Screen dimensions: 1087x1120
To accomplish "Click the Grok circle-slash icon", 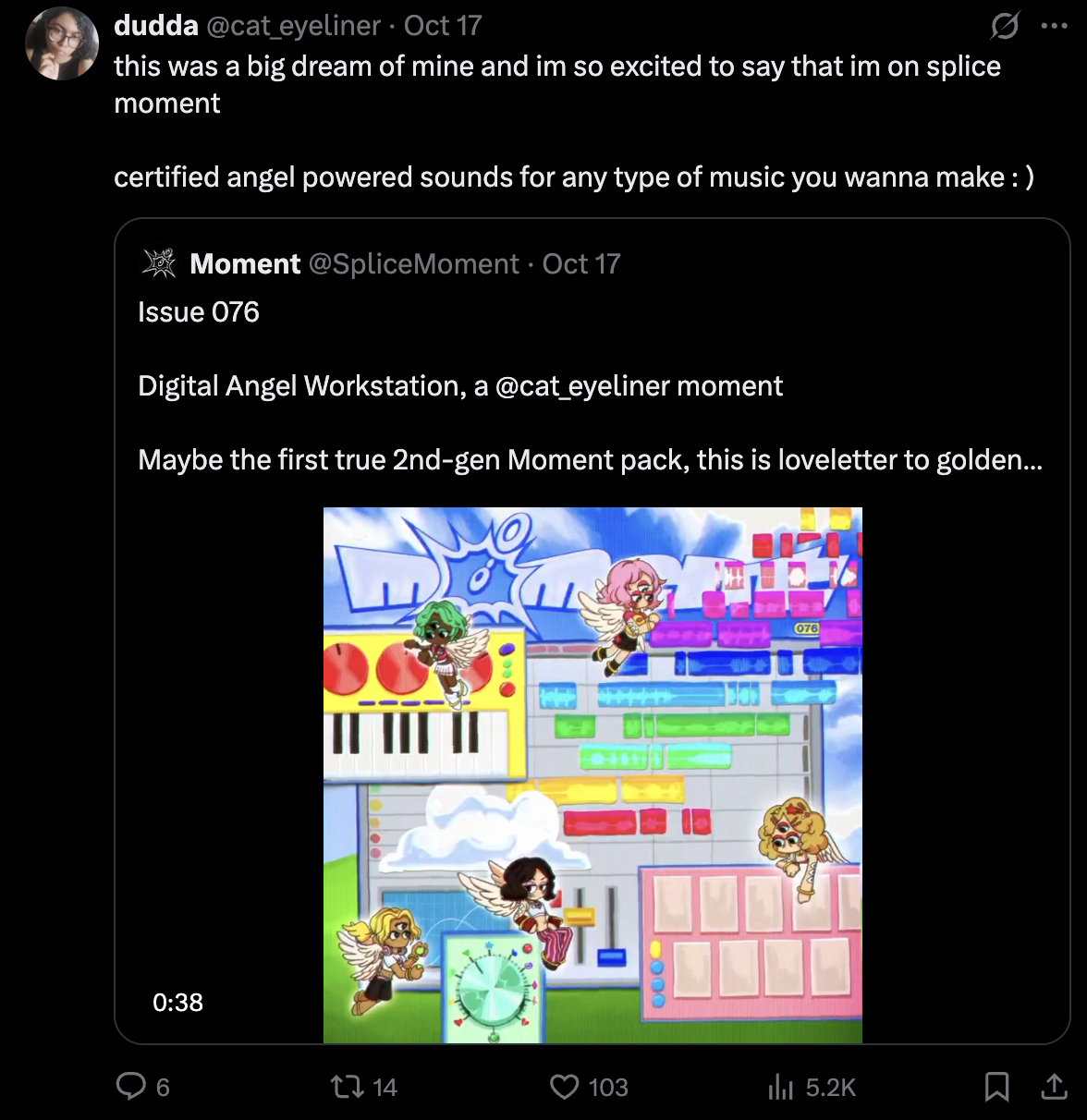I will click(x=1004, y=26).
